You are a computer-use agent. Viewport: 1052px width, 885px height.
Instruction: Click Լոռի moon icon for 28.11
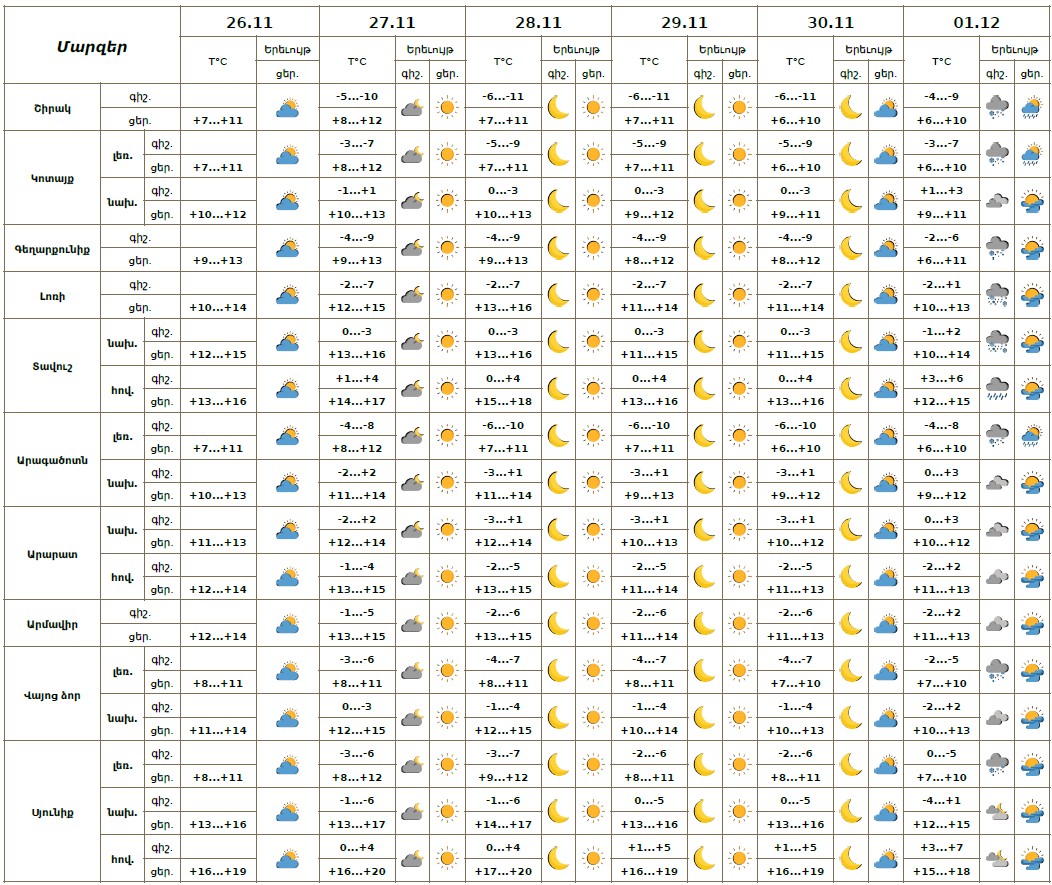pos(558,296)
